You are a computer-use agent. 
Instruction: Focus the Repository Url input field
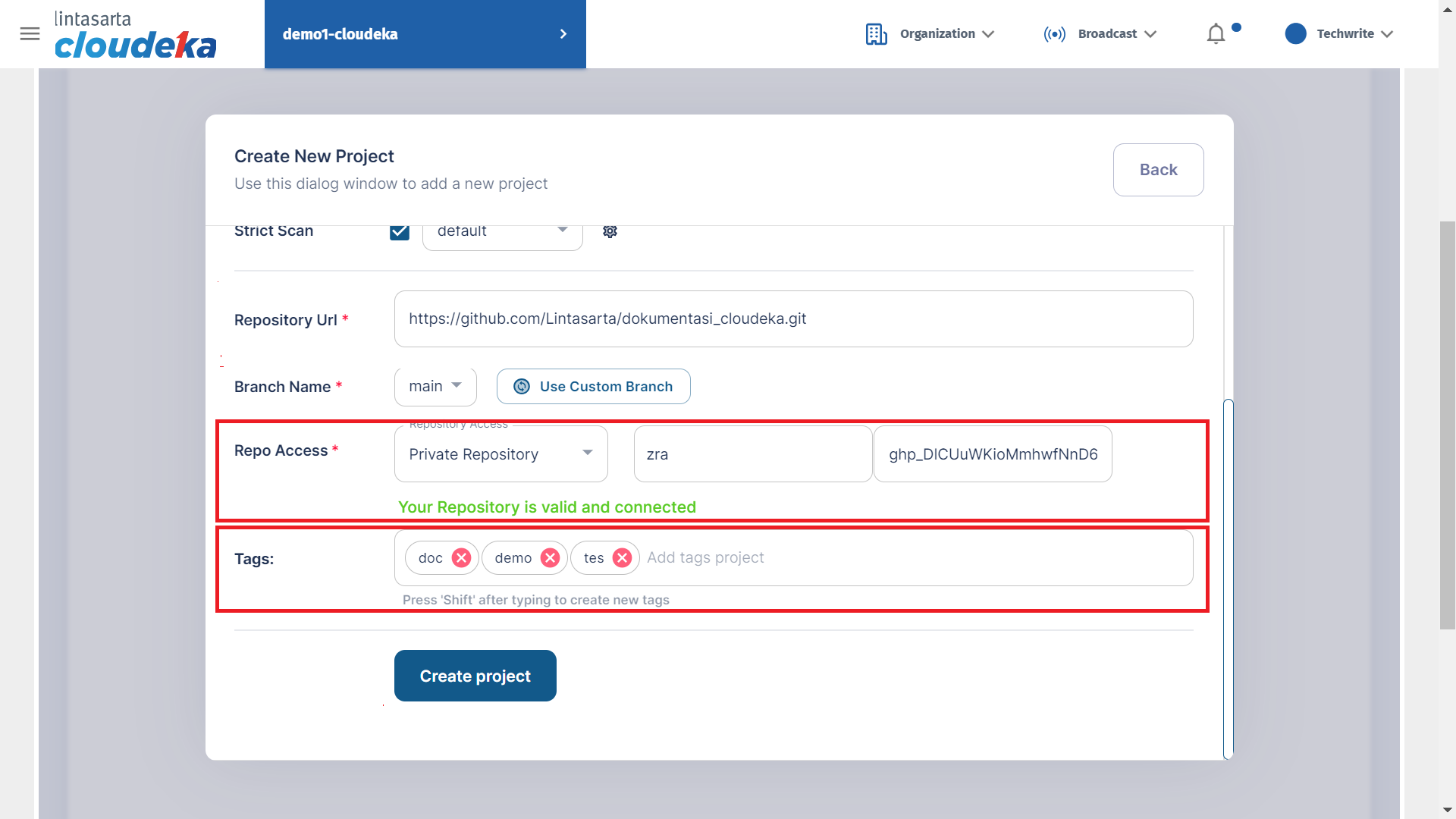793,319
